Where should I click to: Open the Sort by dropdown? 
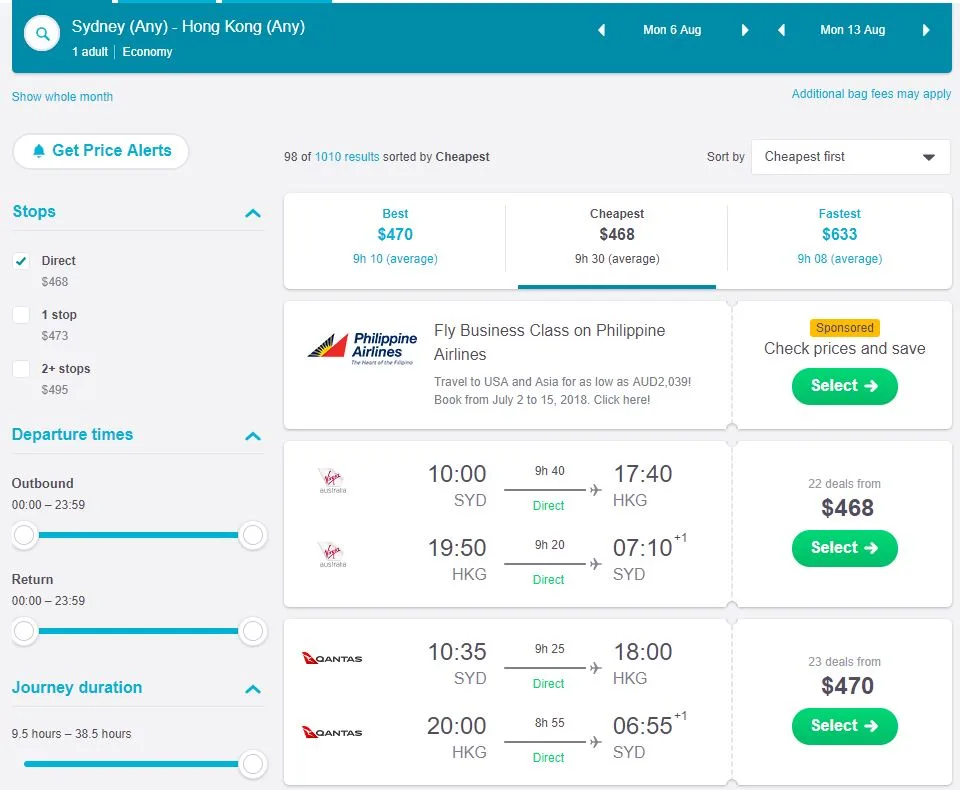point(850,157)
